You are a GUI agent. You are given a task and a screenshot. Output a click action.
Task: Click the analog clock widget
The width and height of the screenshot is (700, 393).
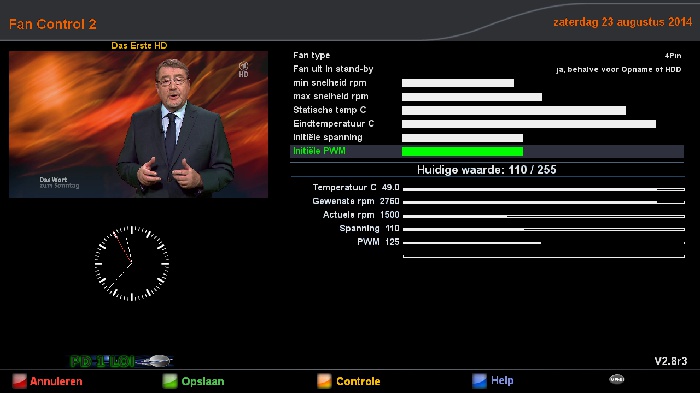(132, 263)
